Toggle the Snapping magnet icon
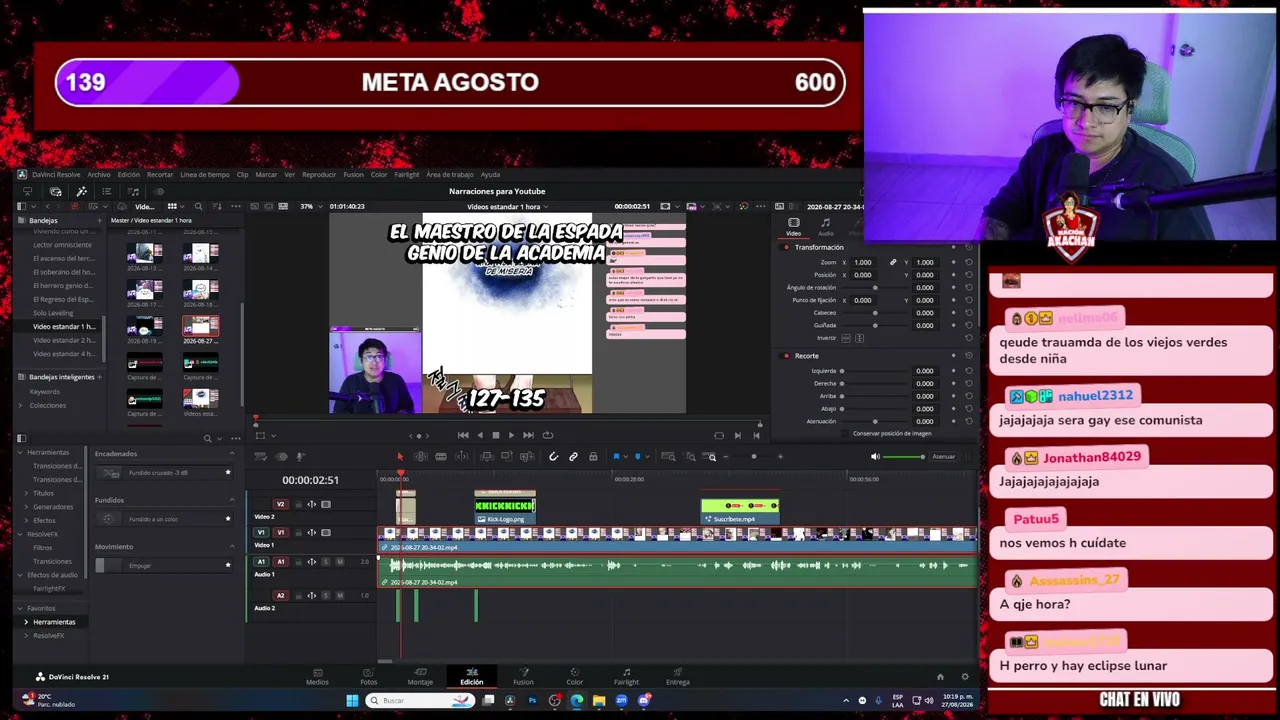This screenshot has width=1280, height=720. pyautogui.click(x=553, y=457)
